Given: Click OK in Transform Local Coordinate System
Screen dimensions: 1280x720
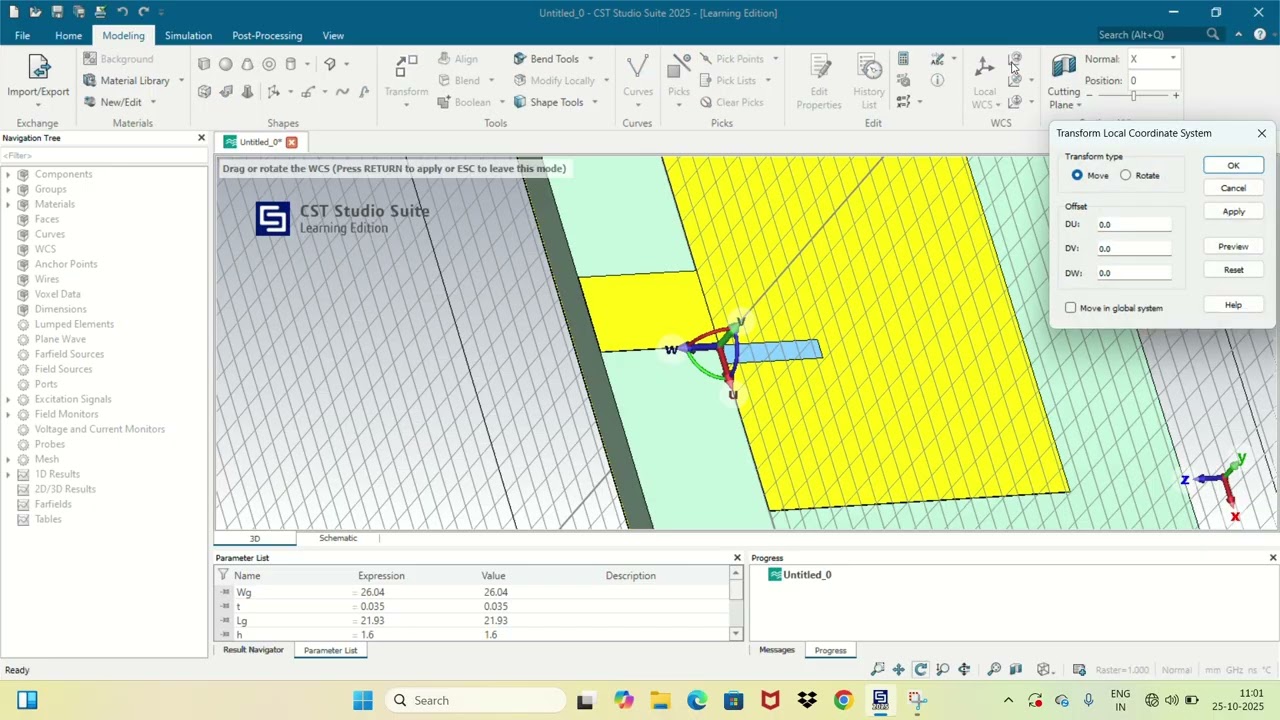Looking at the screenshot, I should point(1233,166).
